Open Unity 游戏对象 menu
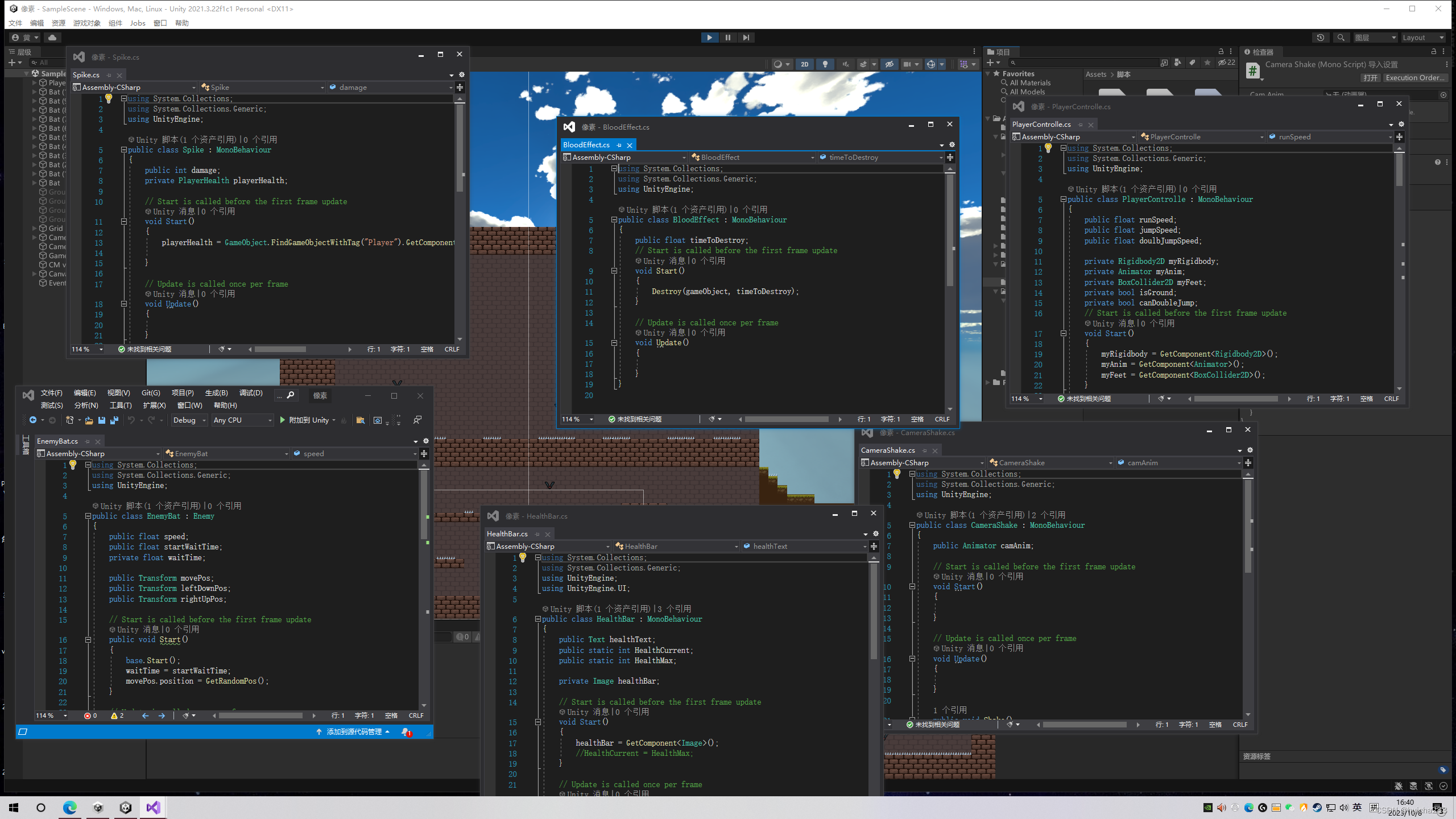 pos(86,23)
